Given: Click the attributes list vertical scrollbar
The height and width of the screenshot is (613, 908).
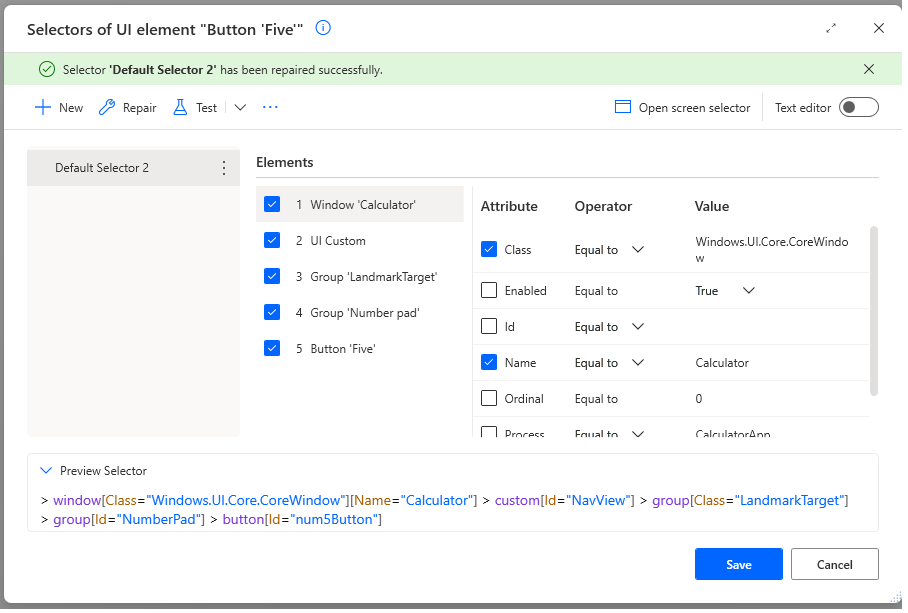Looking at the screenshot, I should [874, 311].
